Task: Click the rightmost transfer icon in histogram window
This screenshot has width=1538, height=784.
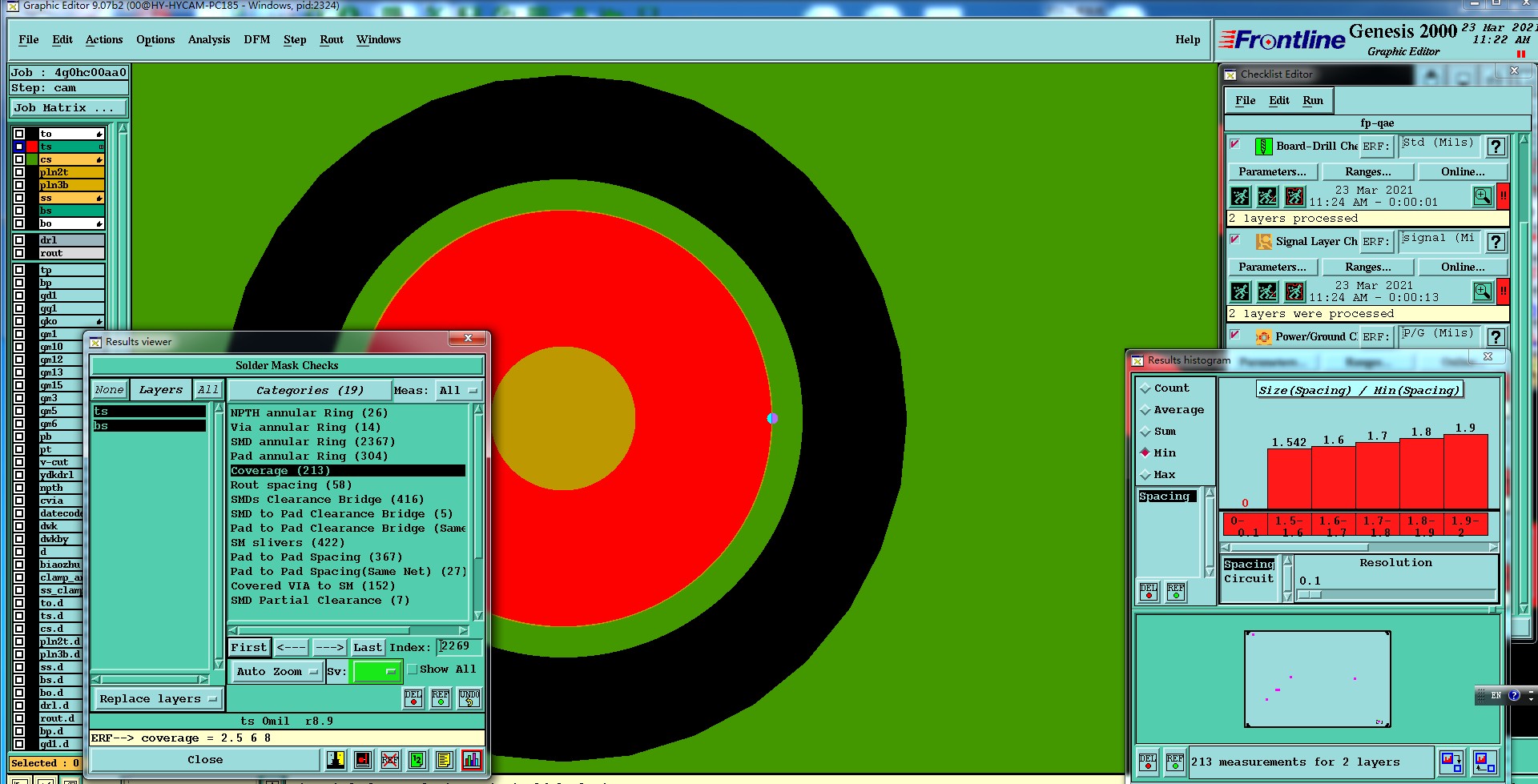Action: click(x=1484, y=761)
